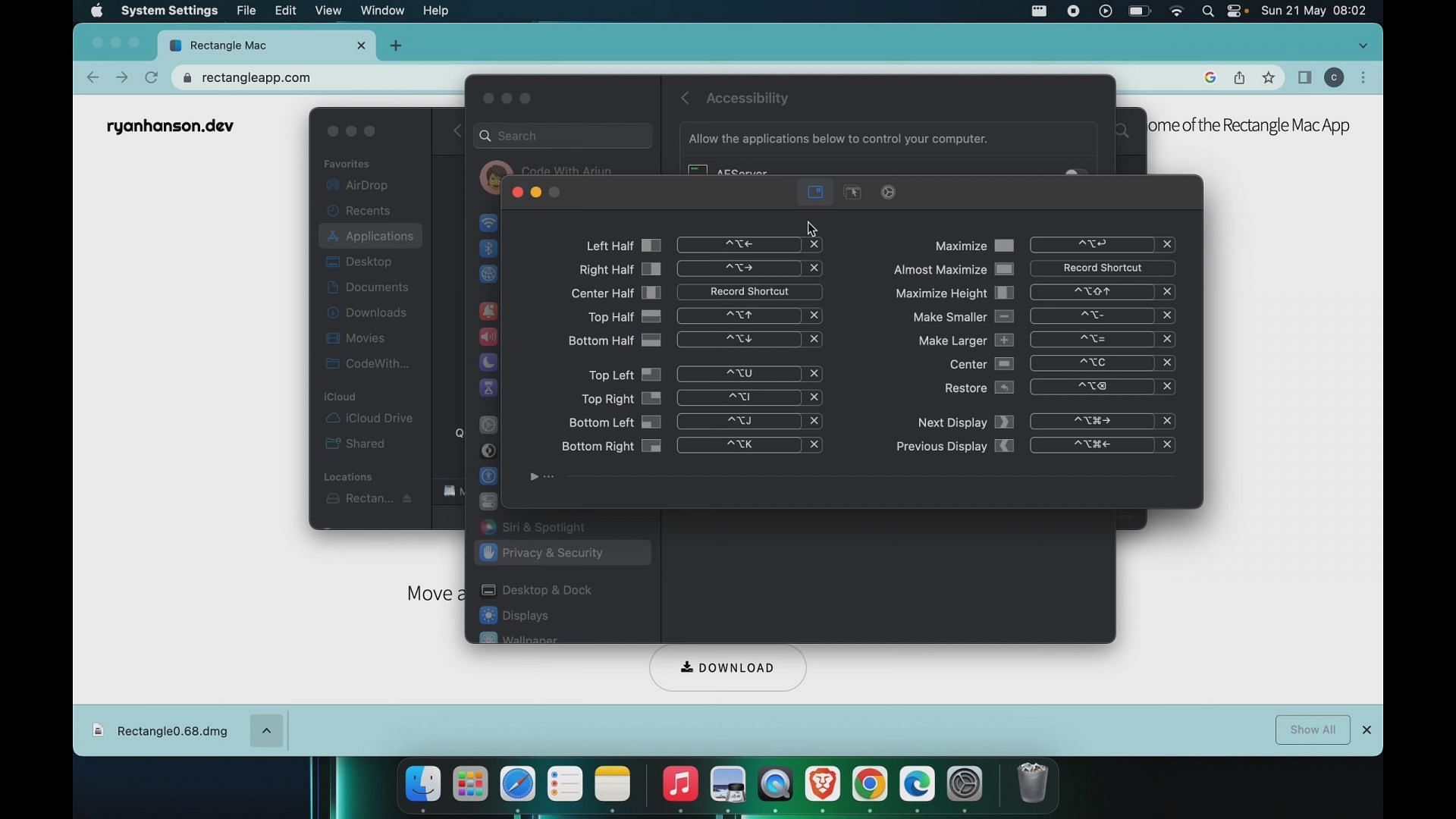Click the todo/checklist icon in the dock

(564, 783)
